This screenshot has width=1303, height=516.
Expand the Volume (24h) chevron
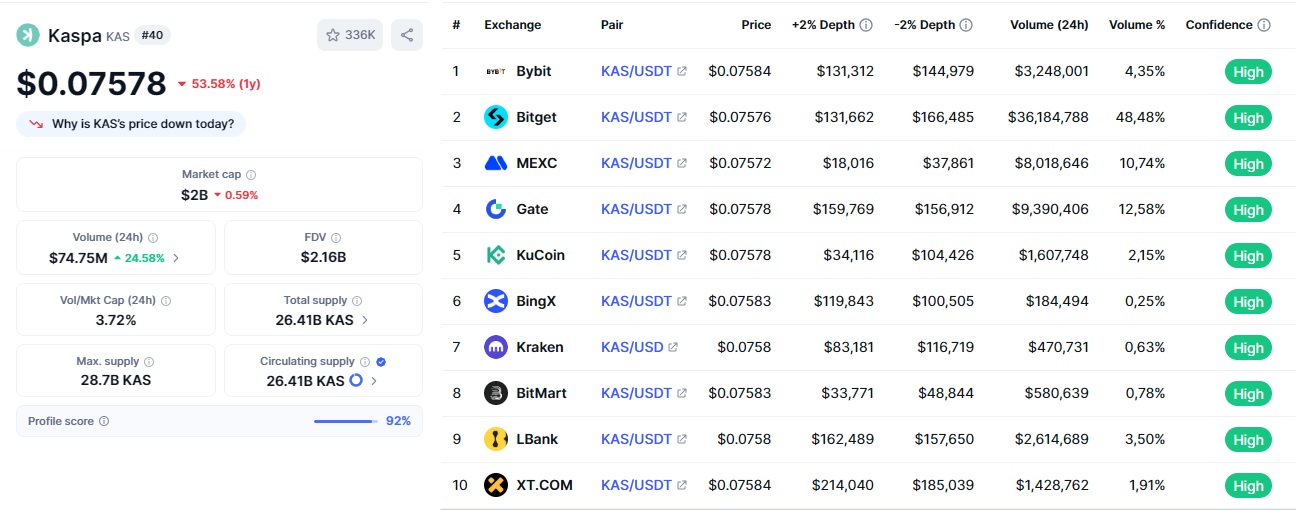176,258
